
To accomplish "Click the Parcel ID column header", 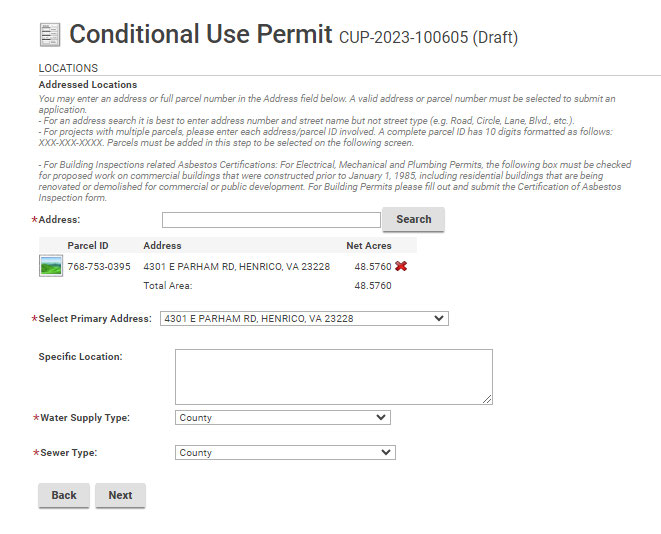I will point(88,245).
